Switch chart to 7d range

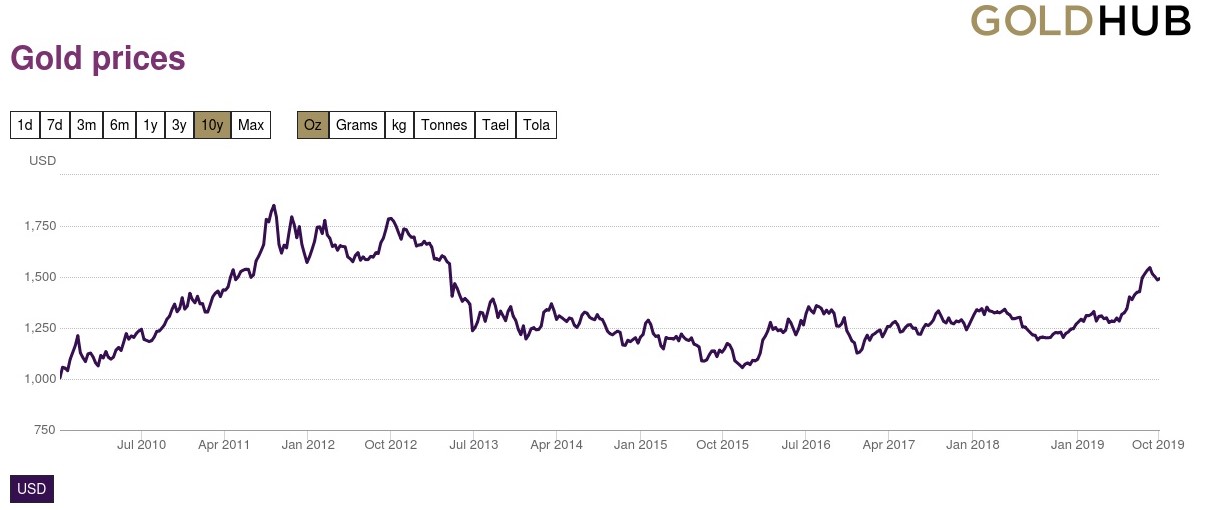coord(55,125)
